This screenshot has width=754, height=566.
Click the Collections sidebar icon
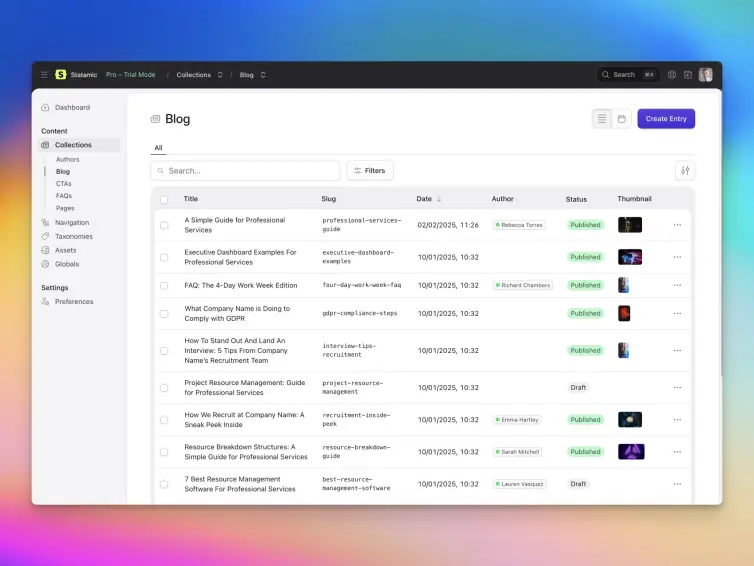pyautogui.click(x=45, y=145)
